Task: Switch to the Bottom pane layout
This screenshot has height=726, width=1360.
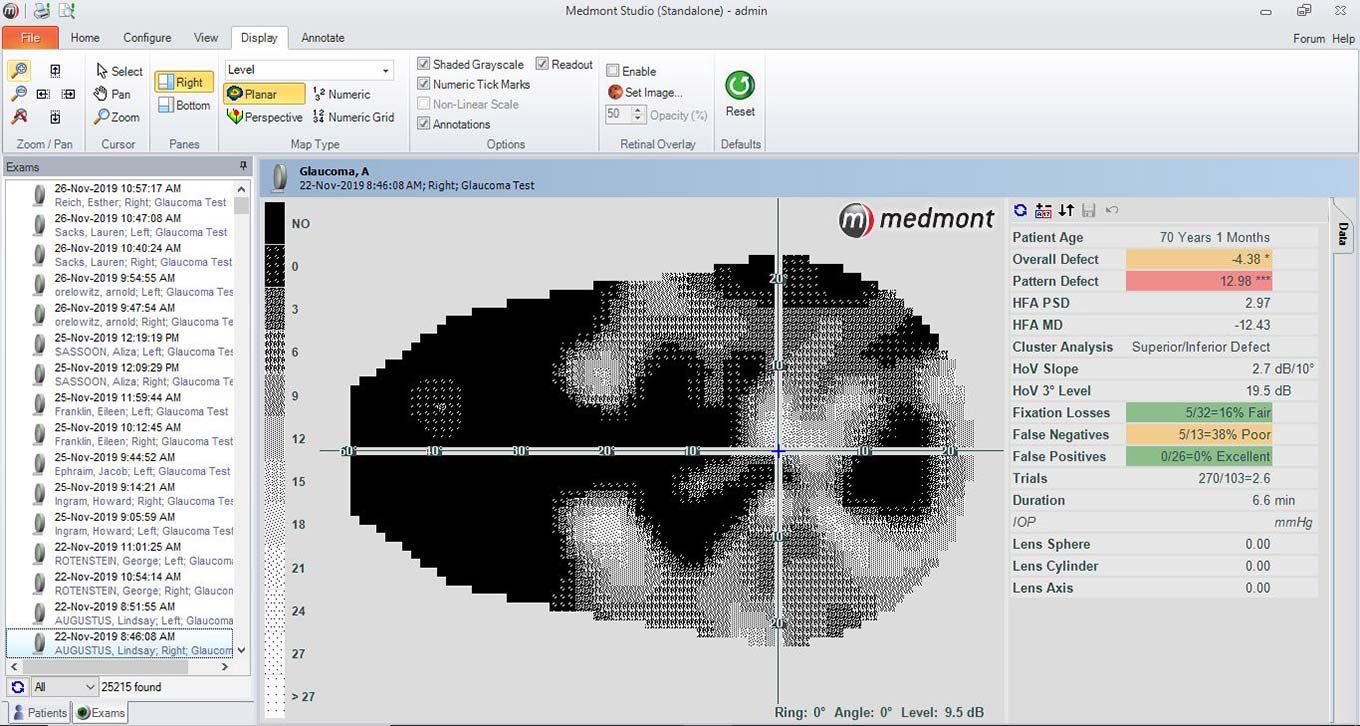Action: click(x=184, y=105)
